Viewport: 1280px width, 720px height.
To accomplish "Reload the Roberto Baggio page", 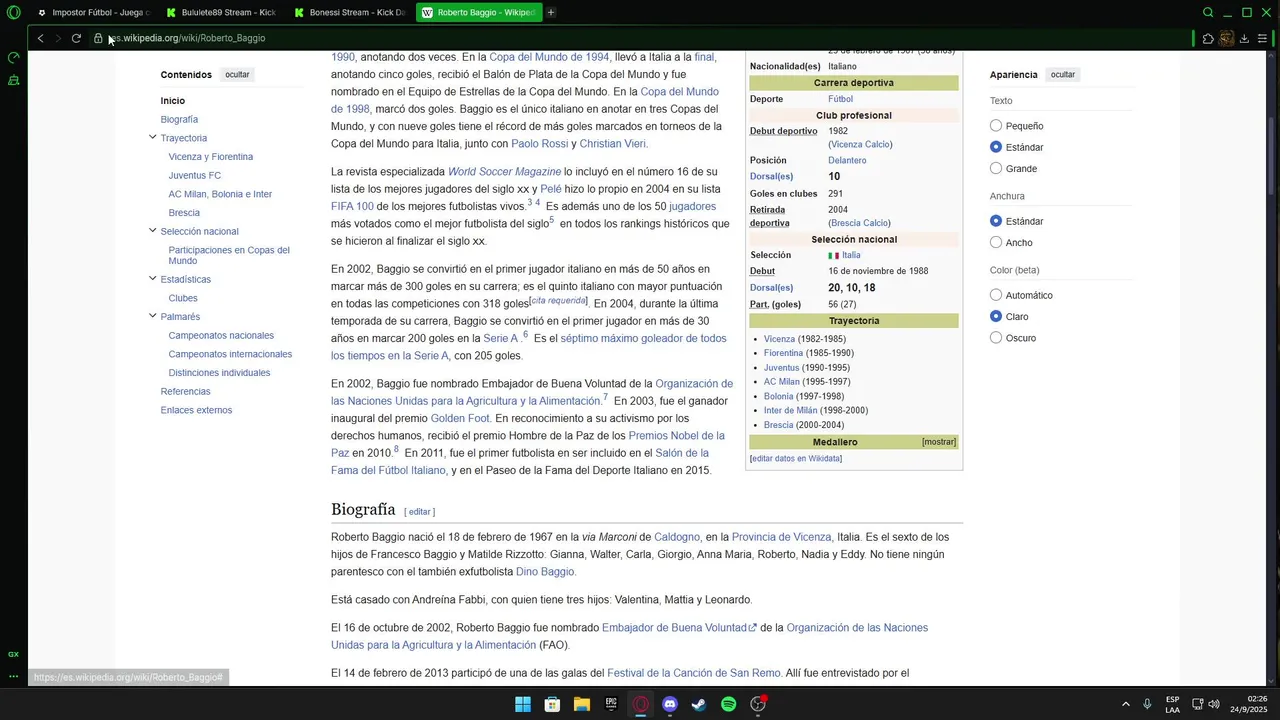I will tap(76, 38).
